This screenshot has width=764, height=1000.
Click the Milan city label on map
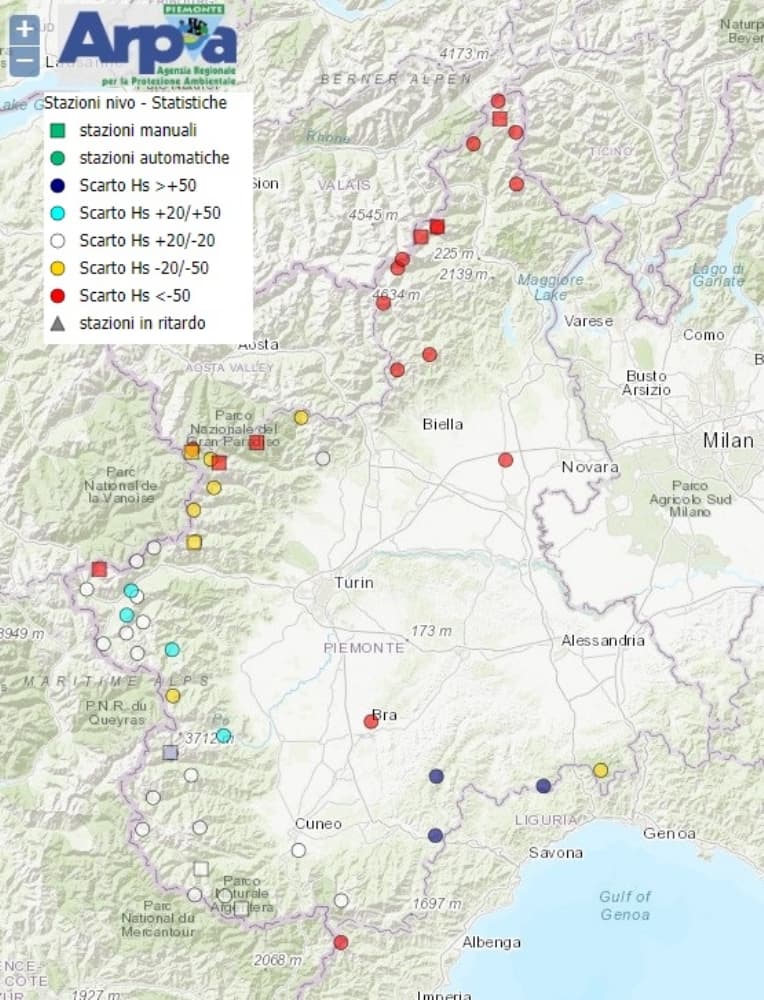(728, 441)
